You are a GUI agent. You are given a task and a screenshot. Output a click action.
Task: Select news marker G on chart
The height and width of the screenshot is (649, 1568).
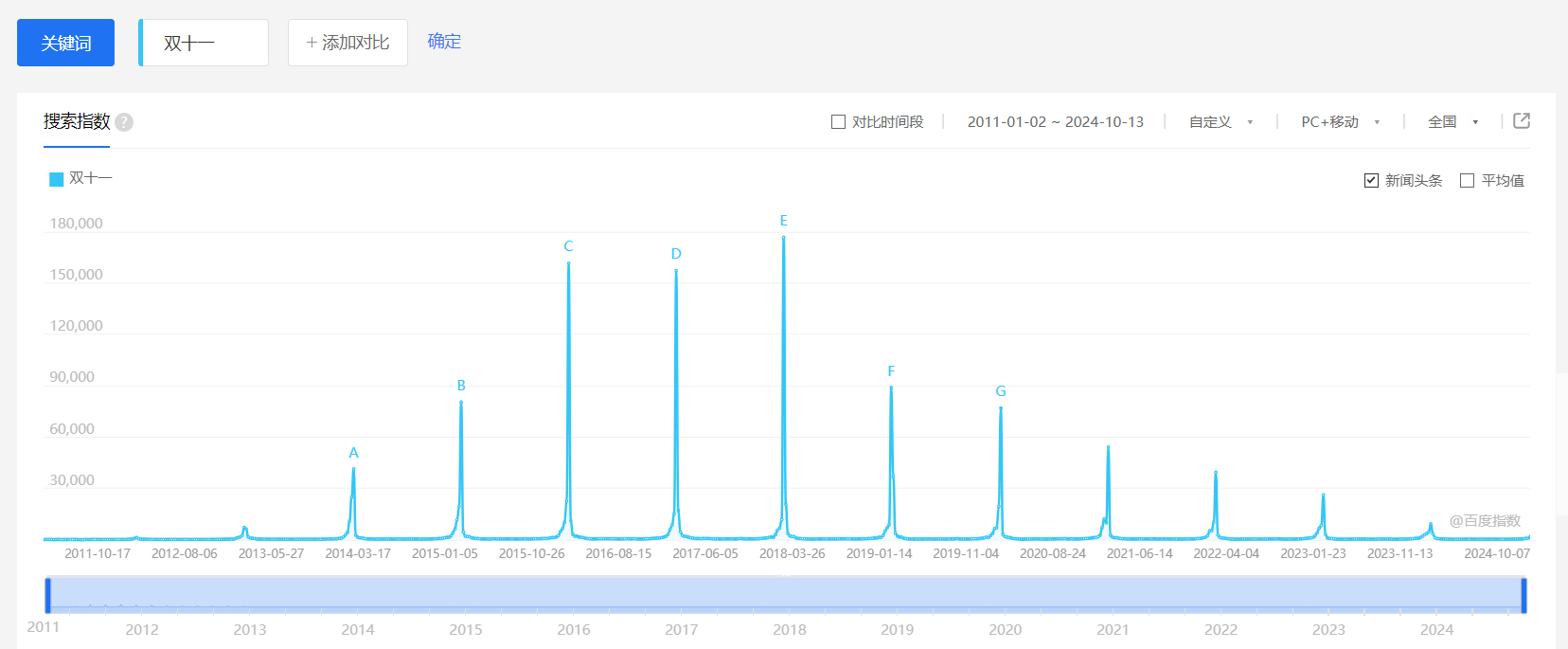(x=1001, y=391)
